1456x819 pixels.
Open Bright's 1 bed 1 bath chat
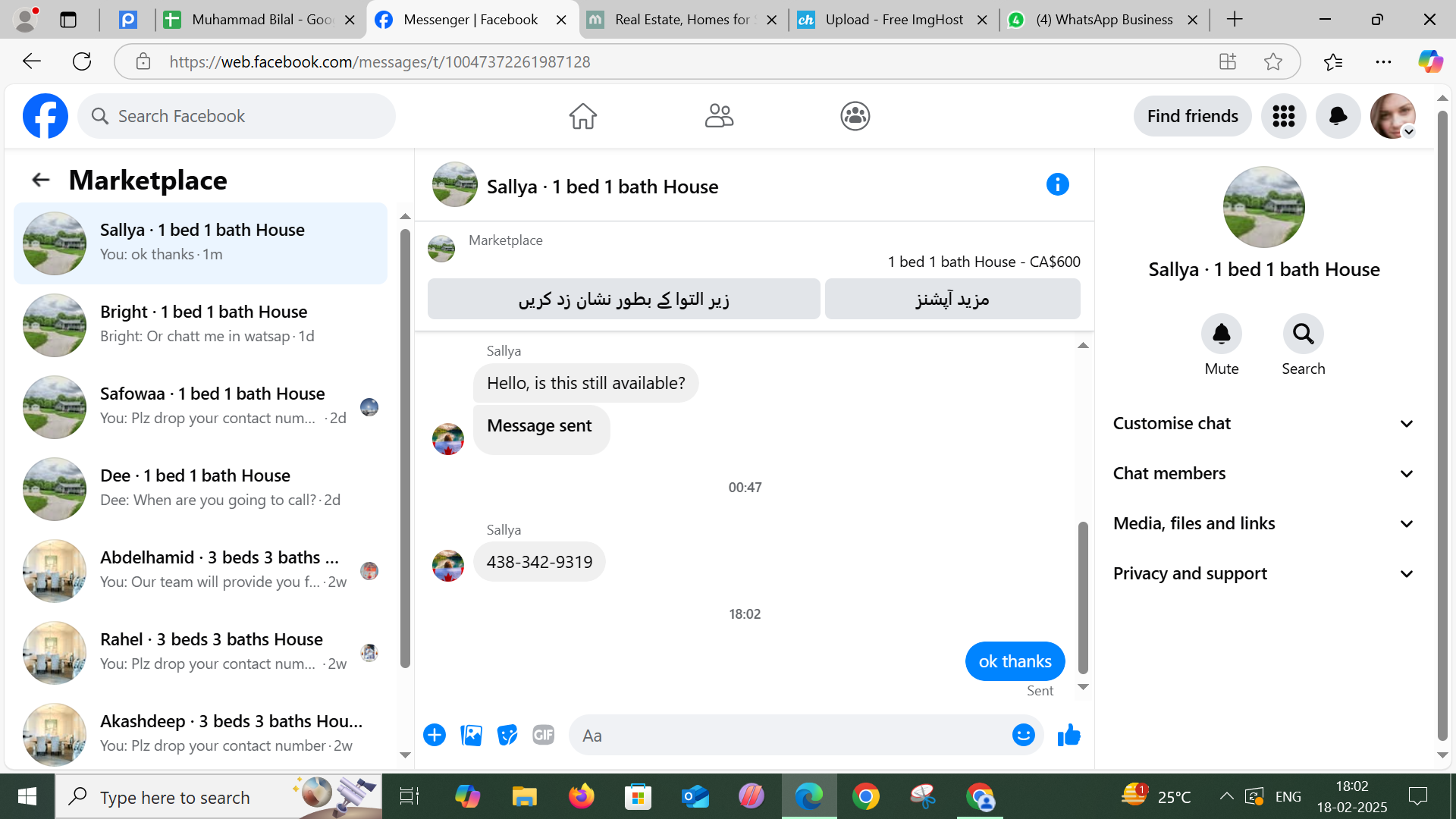pos(201,324)
